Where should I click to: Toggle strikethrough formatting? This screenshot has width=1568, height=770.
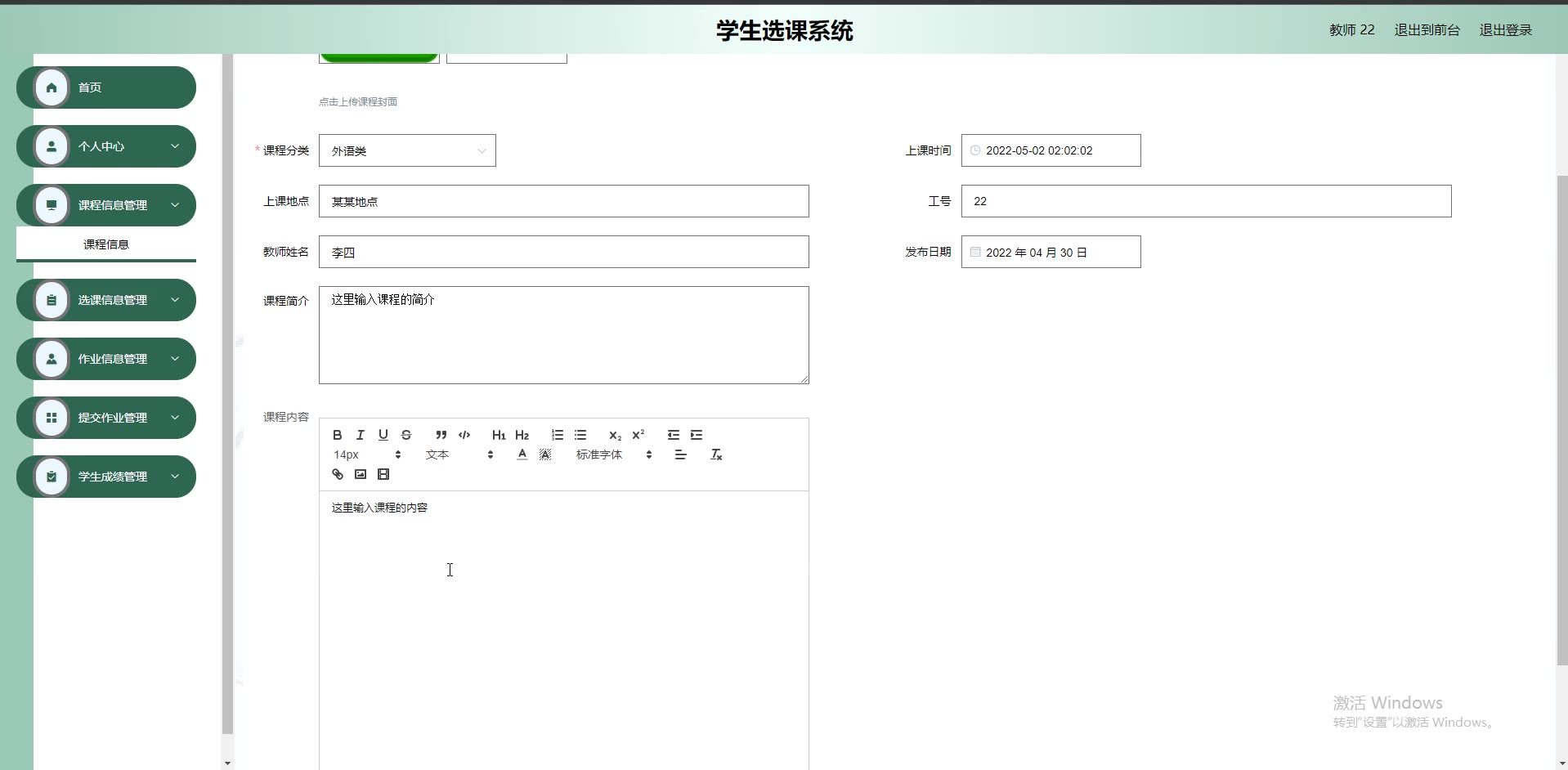click(x=406, y=435)
